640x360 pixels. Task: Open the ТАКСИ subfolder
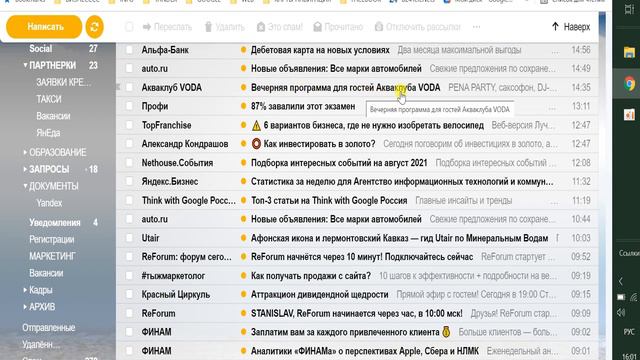pos(49,99)
